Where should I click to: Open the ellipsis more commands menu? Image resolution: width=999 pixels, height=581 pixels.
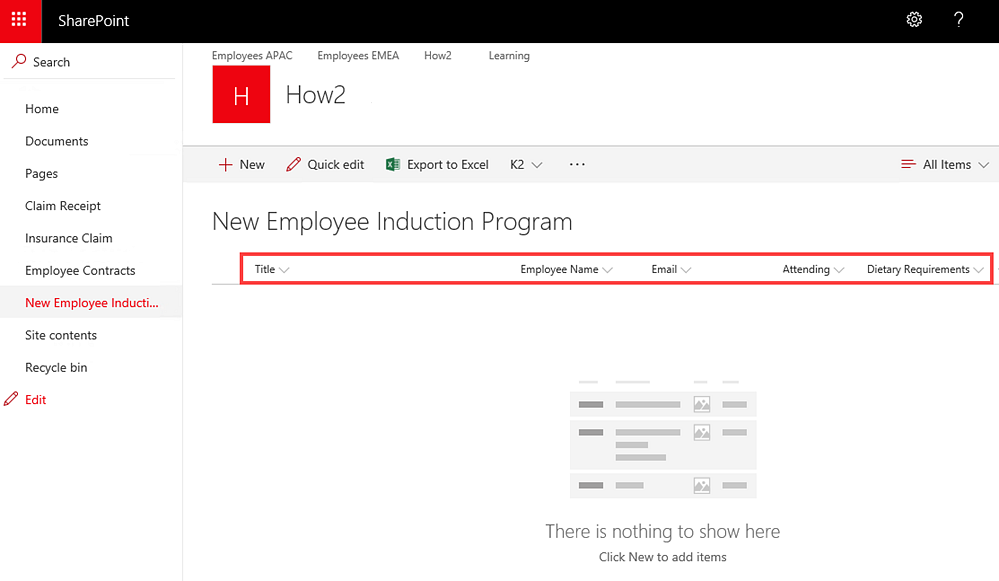[577, 165]
